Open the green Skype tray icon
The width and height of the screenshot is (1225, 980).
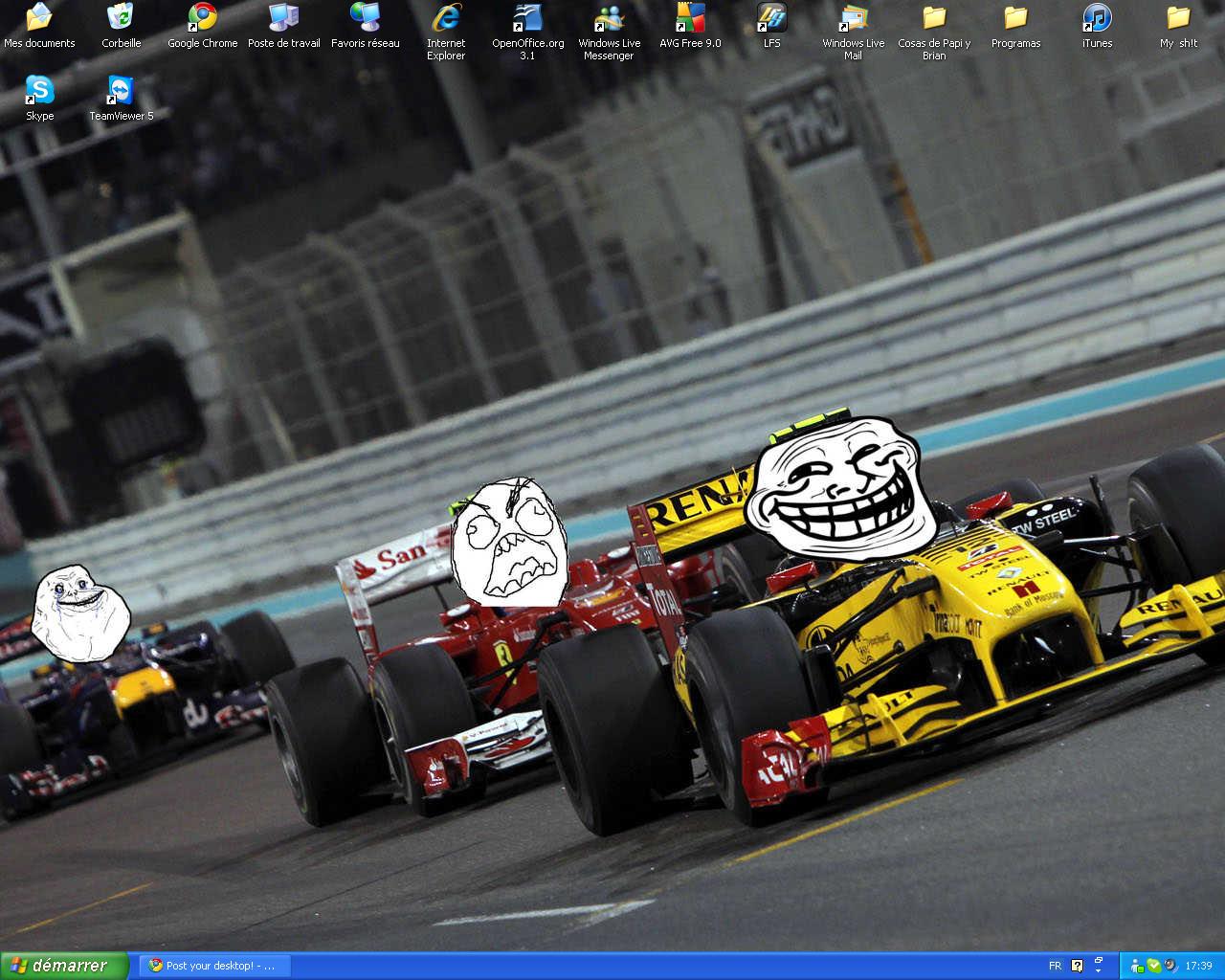pos(1153,966)
